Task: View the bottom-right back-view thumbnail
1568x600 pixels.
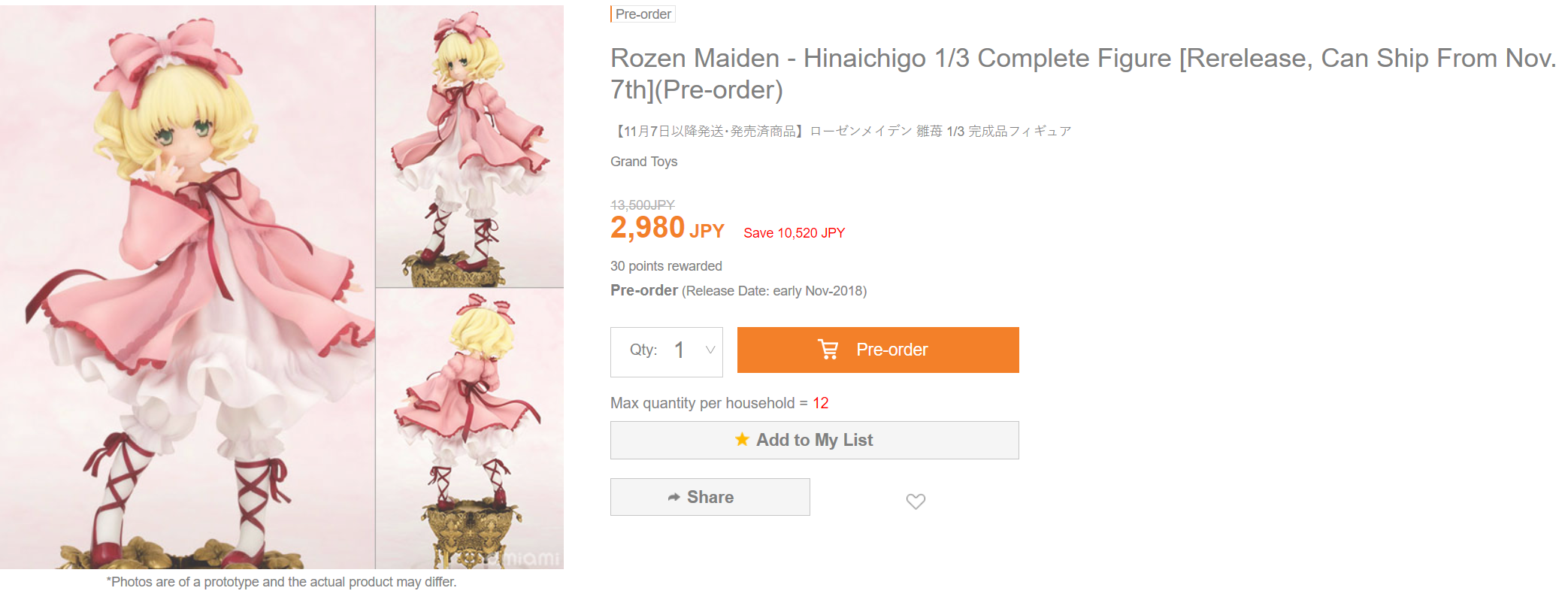Action: (470, 429)
